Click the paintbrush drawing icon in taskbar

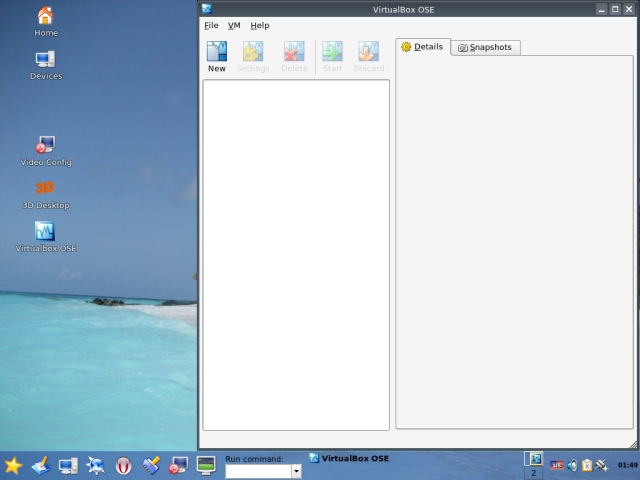[41, 466]
